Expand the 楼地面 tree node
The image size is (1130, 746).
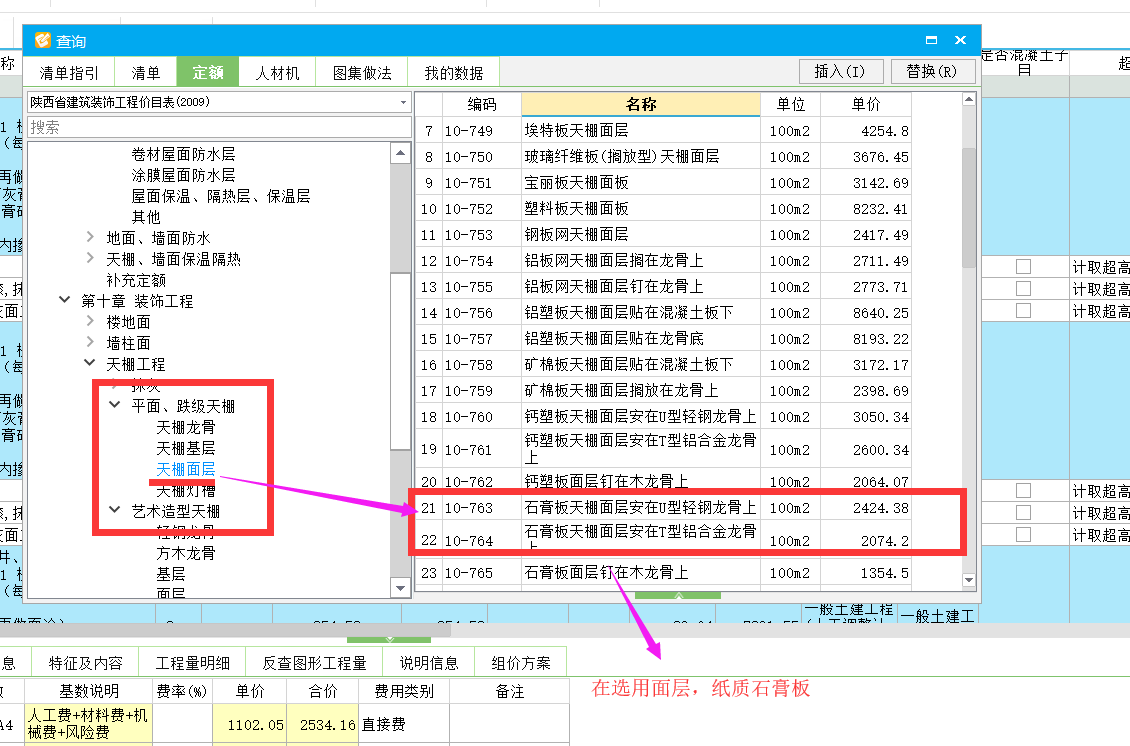tap(90, 321)
